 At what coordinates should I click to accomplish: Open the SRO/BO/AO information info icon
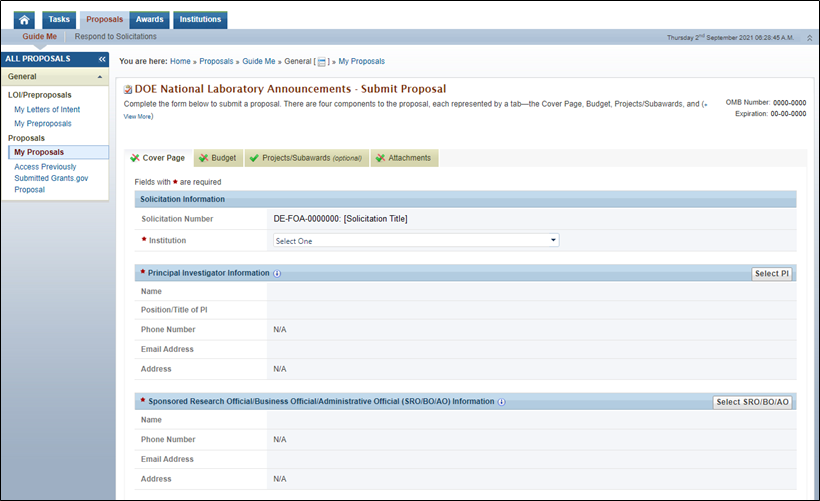tap(501, 402)
